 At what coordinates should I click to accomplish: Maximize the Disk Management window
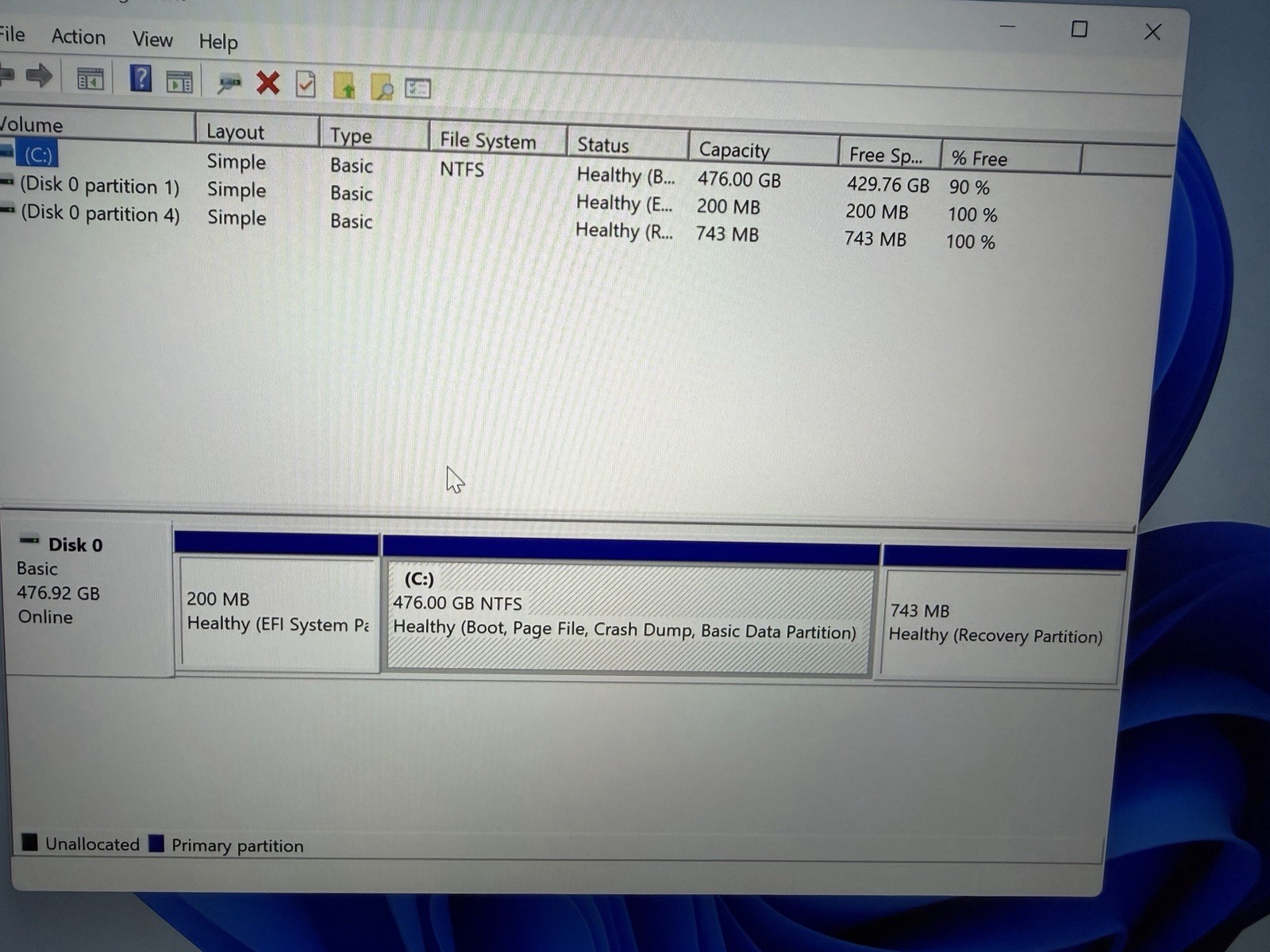(1079, 29)
